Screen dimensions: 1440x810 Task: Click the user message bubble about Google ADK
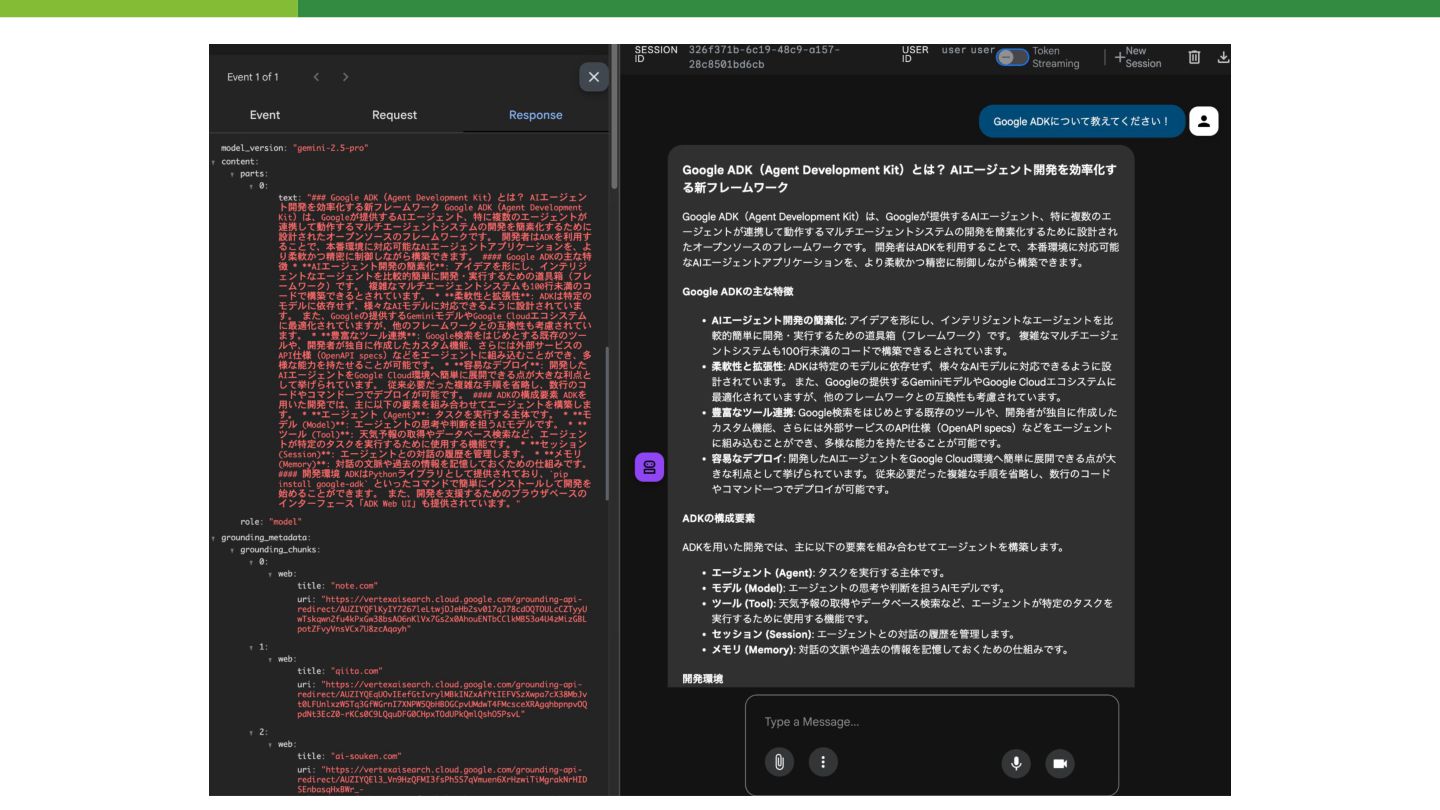(1082, 121)
